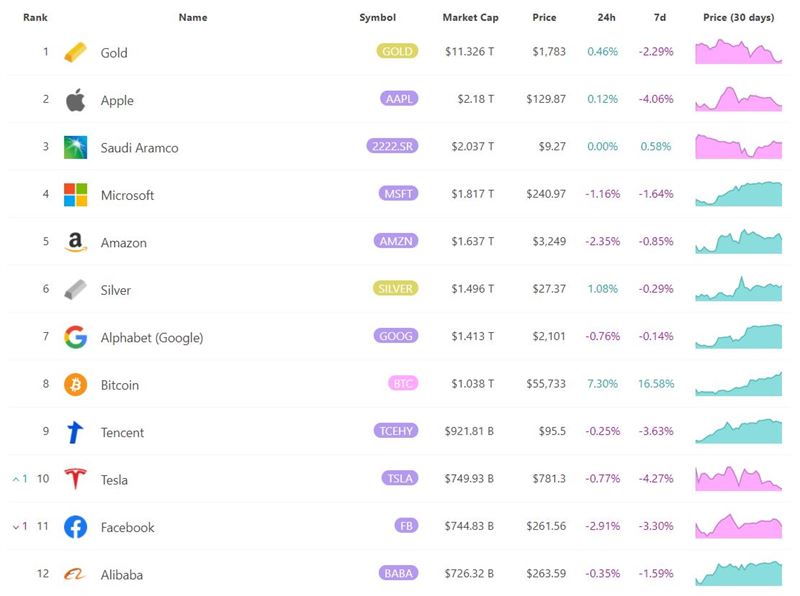This screenshot has height=596, width=800.
Task: Click the SILVER symbol badge
Action: click(x=395, y=288)
